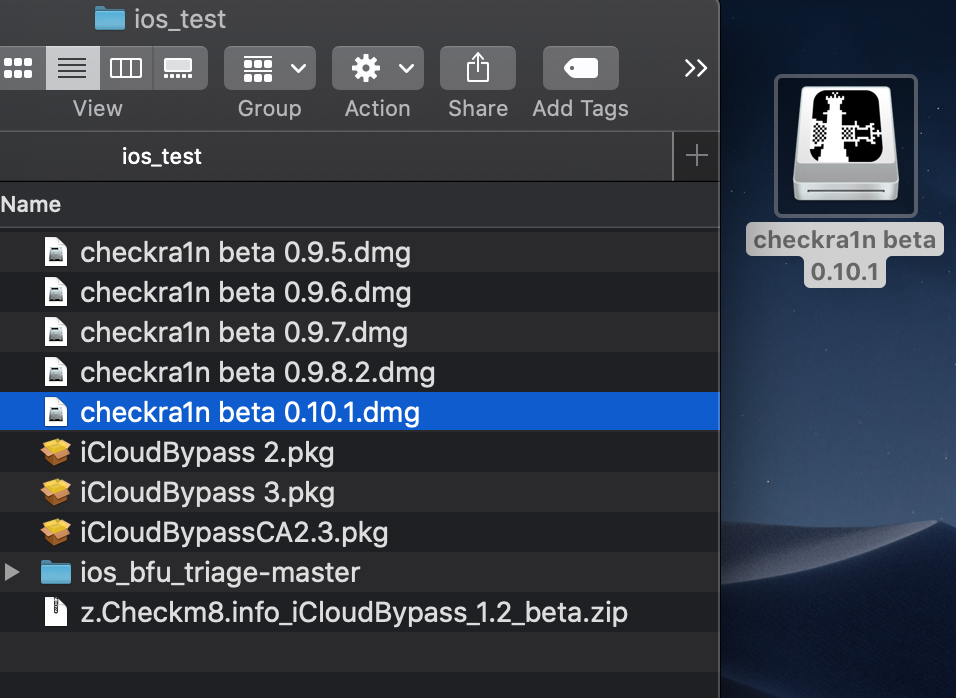Expand ios_bfu_triage-master folder disclosure triangle
The height and width of the screenshot is (698, 956).
pos(12,572)
